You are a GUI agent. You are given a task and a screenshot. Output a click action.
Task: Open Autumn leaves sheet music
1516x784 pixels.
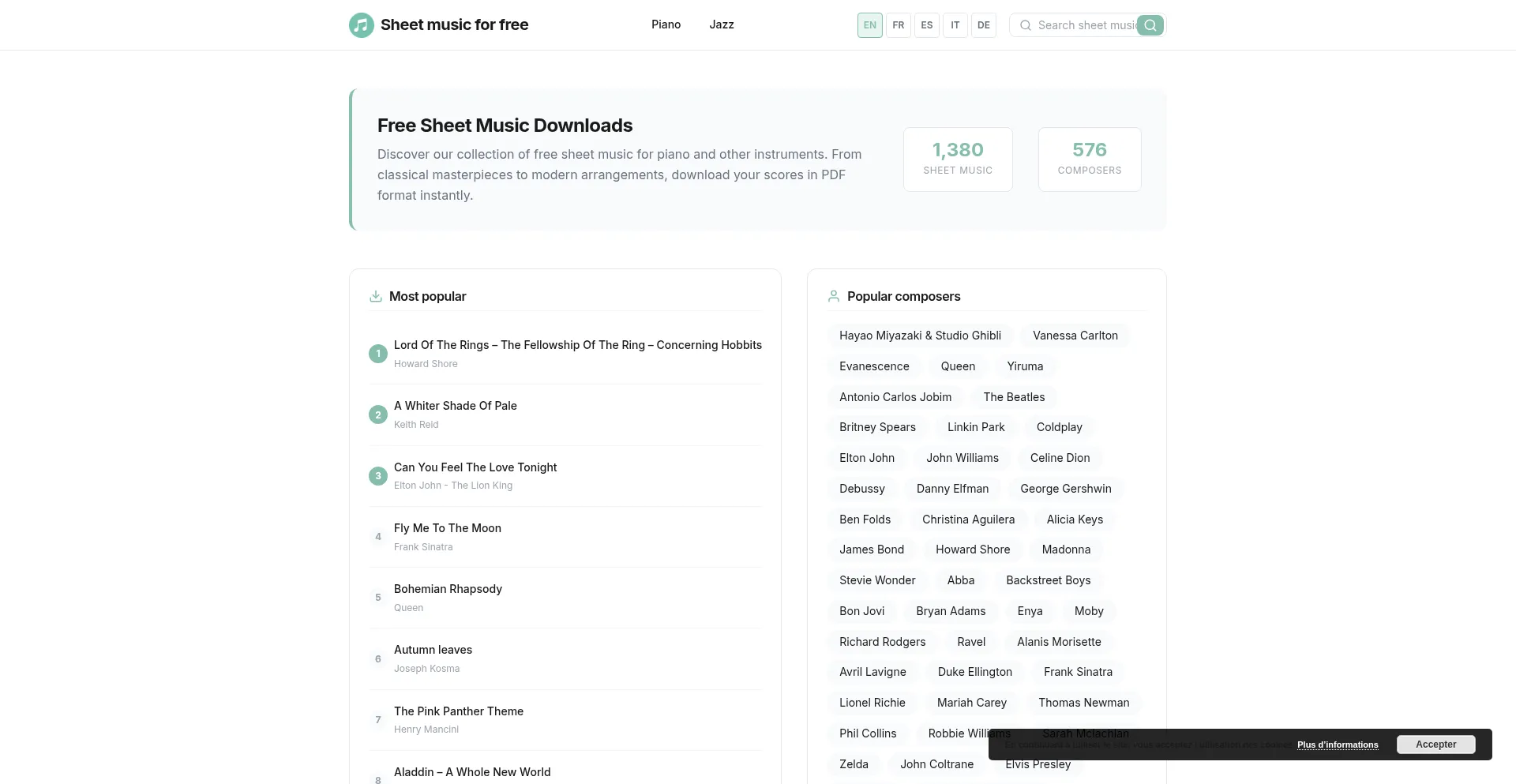433,650
